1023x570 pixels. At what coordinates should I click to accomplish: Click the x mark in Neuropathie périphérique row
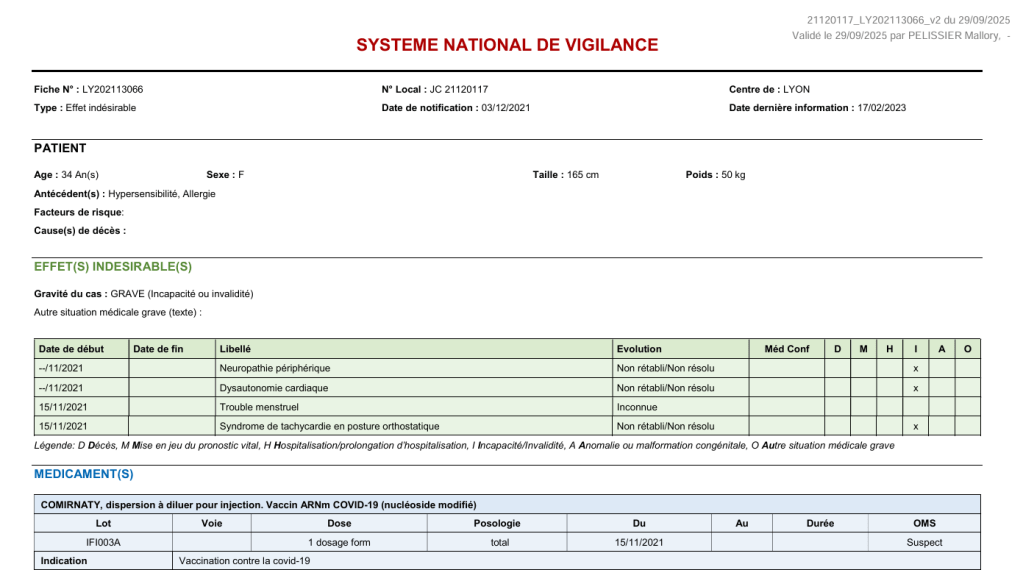(x=915, y=368)
